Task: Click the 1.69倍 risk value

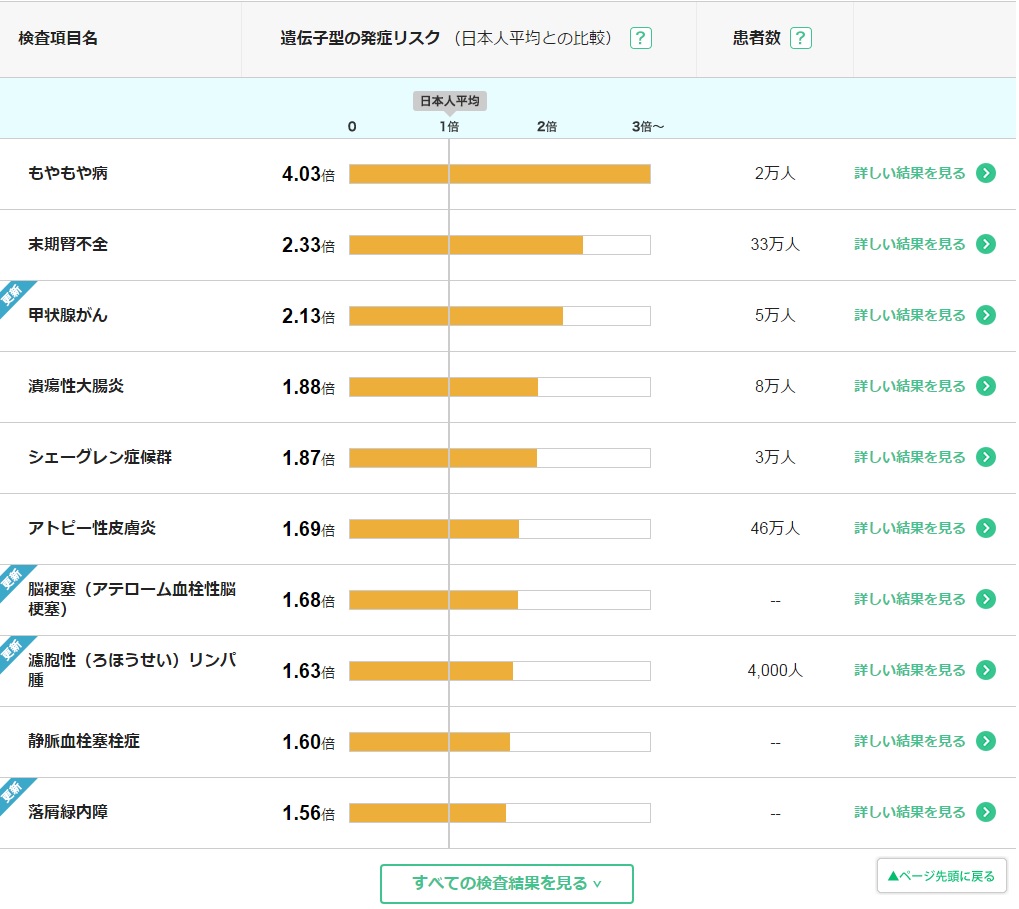Action: (x=309, y=530)
